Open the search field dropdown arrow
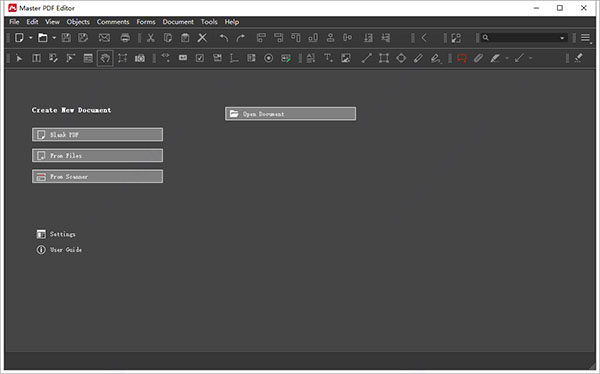 562,38
